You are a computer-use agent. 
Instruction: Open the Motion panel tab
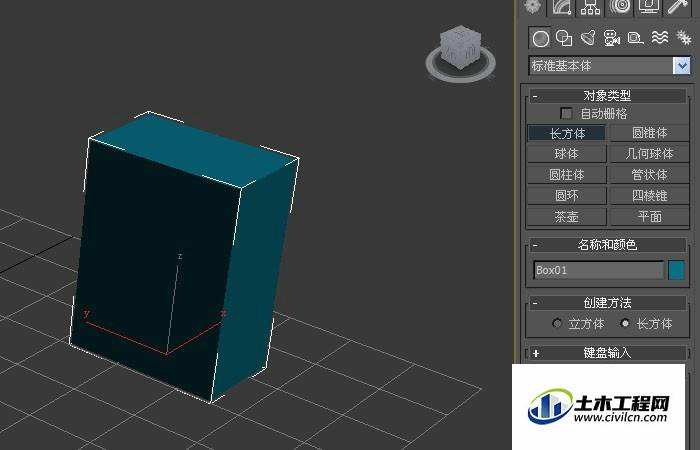[x=620, y=7]
